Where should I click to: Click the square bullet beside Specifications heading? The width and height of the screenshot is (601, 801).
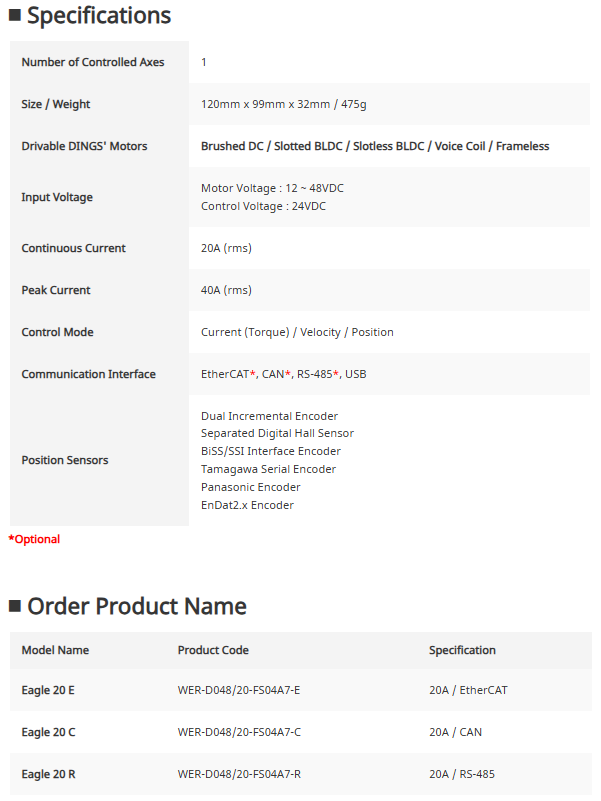click(x=15, y=16)
